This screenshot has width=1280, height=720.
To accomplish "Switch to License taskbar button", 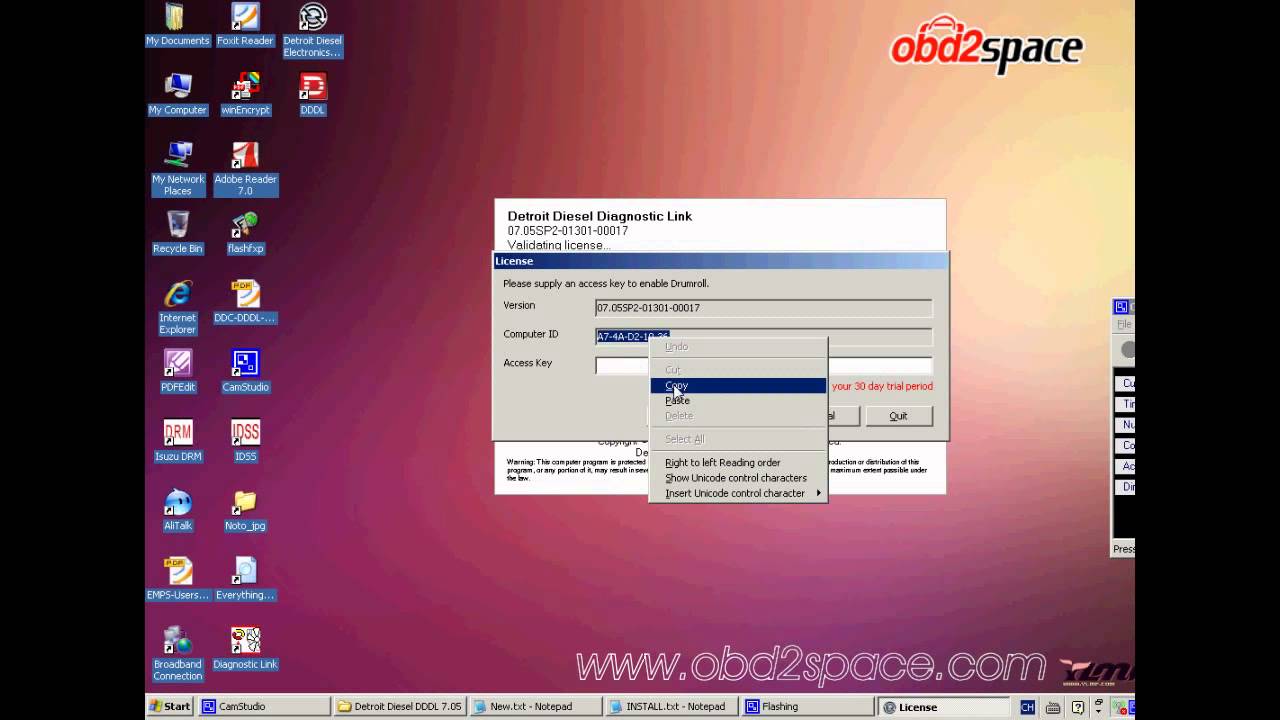I will [943, 707].
